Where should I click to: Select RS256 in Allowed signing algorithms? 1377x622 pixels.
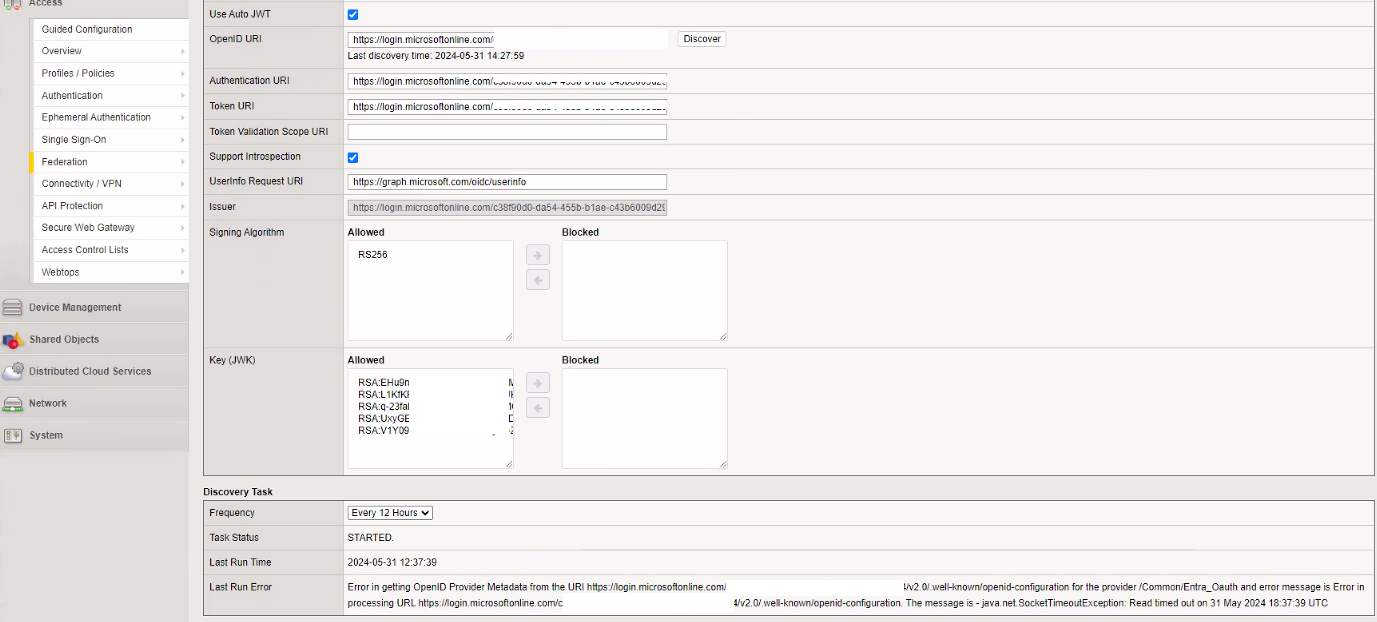[373, 255]
